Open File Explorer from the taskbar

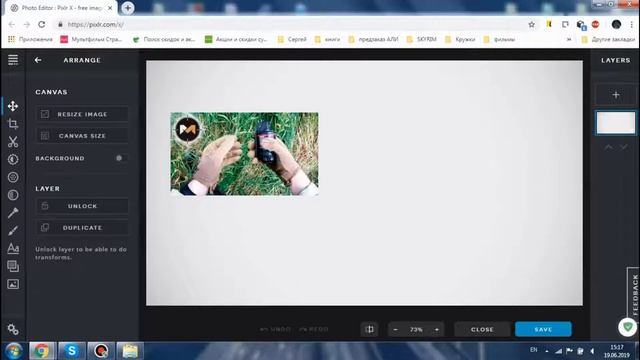pyautogui.click(x=130, y=351)
